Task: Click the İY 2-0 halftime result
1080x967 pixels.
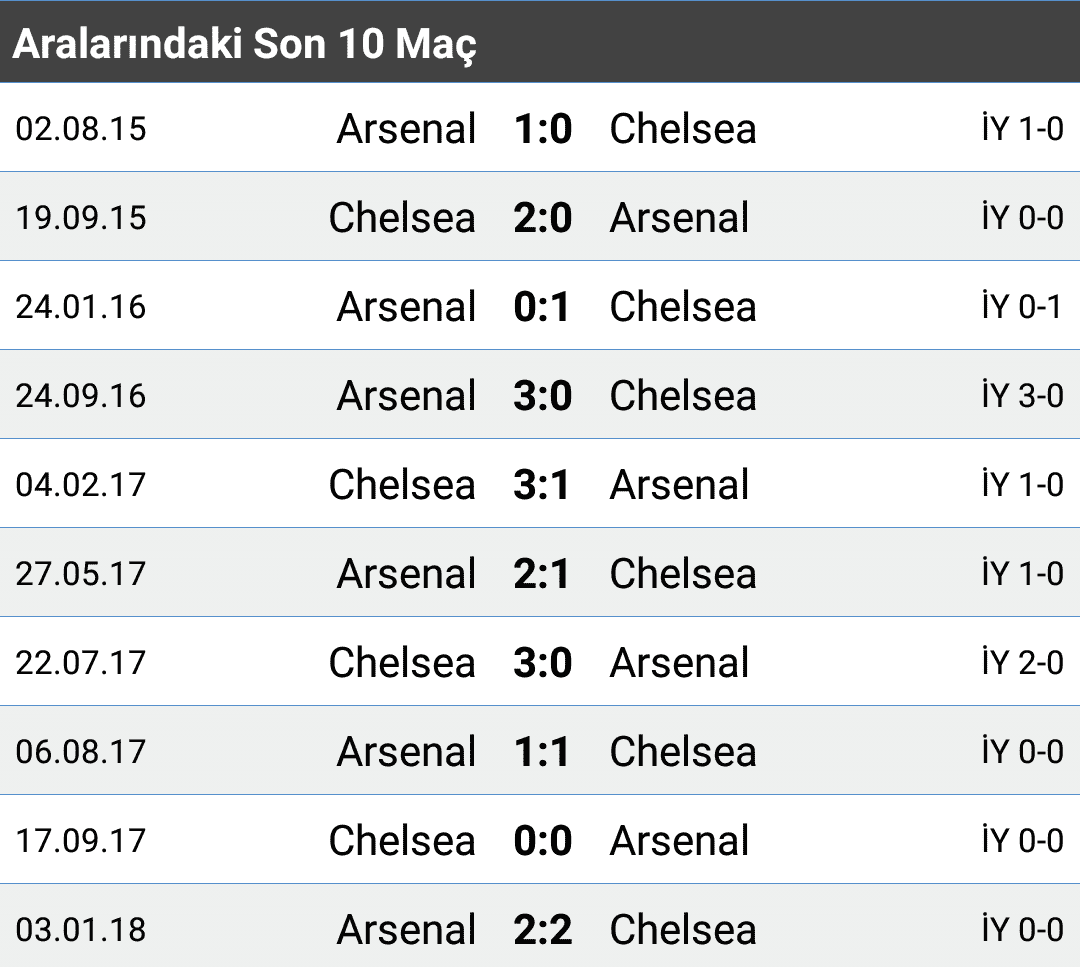Action: (1022, 662)
